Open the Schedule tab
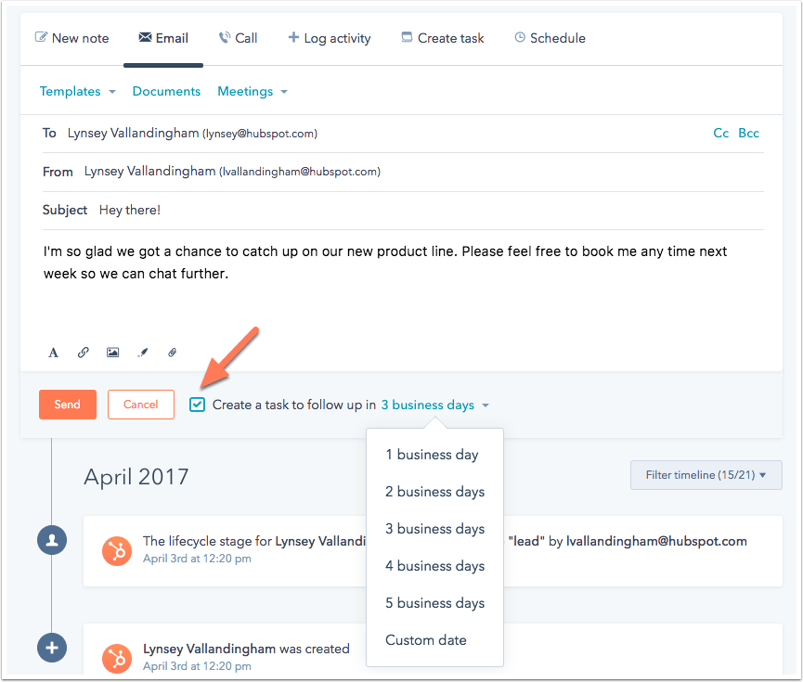Viewport: 803px width, 682px height. pyautogui.click(x=550, y=38)
